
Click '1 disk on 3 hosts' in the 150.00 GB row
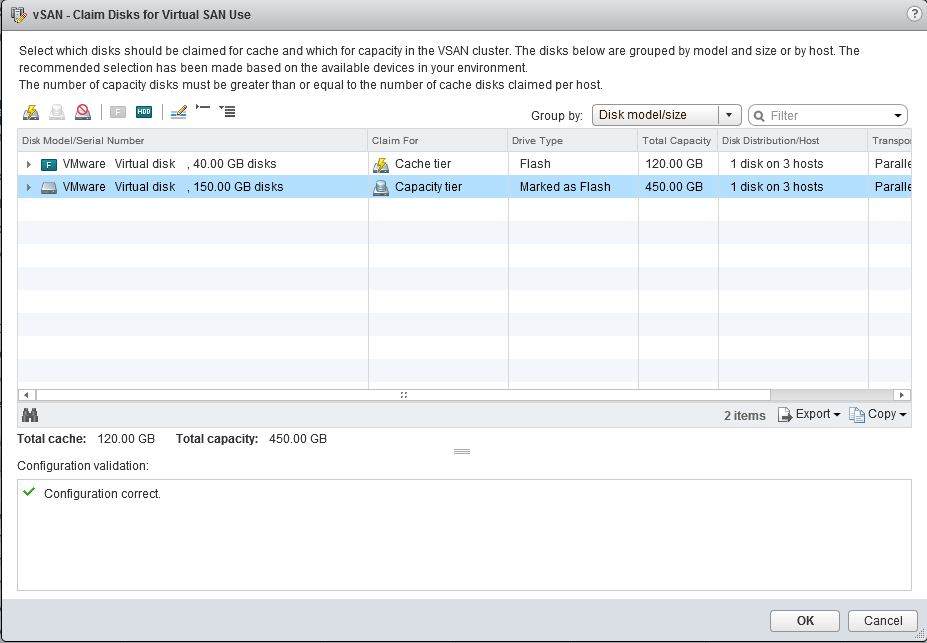[x=777, y=187]
